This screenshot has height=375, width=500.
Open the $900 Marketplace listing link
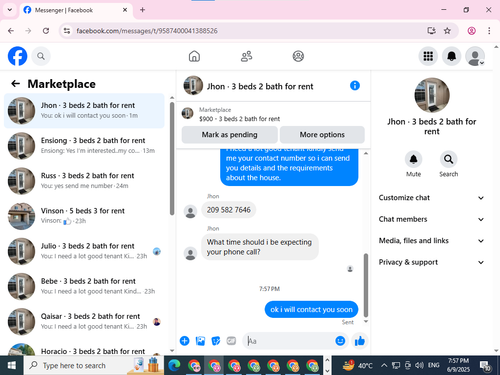click(x=240, y=119)
